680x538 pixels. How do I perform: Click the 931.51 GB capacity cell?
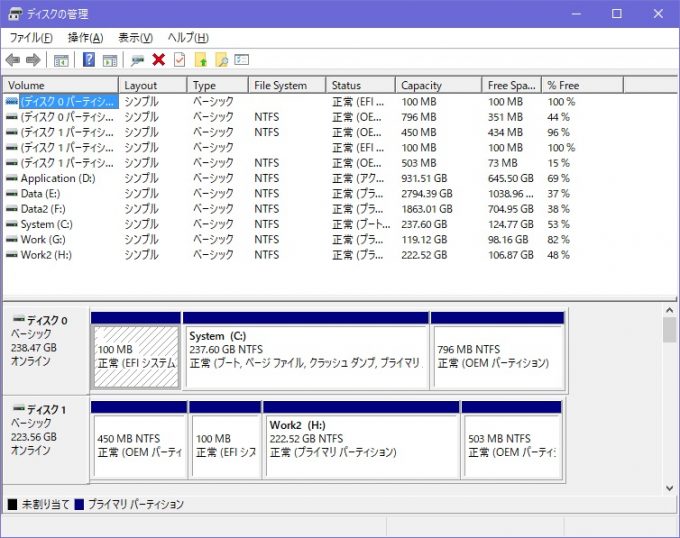424,178
